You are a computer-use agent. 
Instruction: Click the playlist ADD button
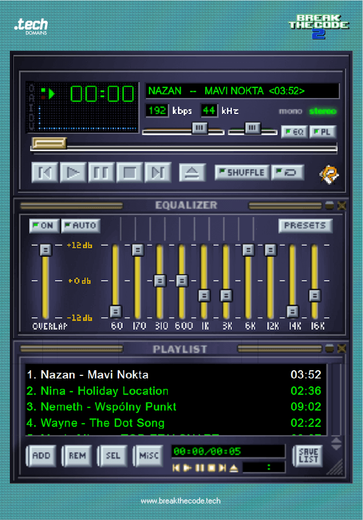(x=41, y=455)
